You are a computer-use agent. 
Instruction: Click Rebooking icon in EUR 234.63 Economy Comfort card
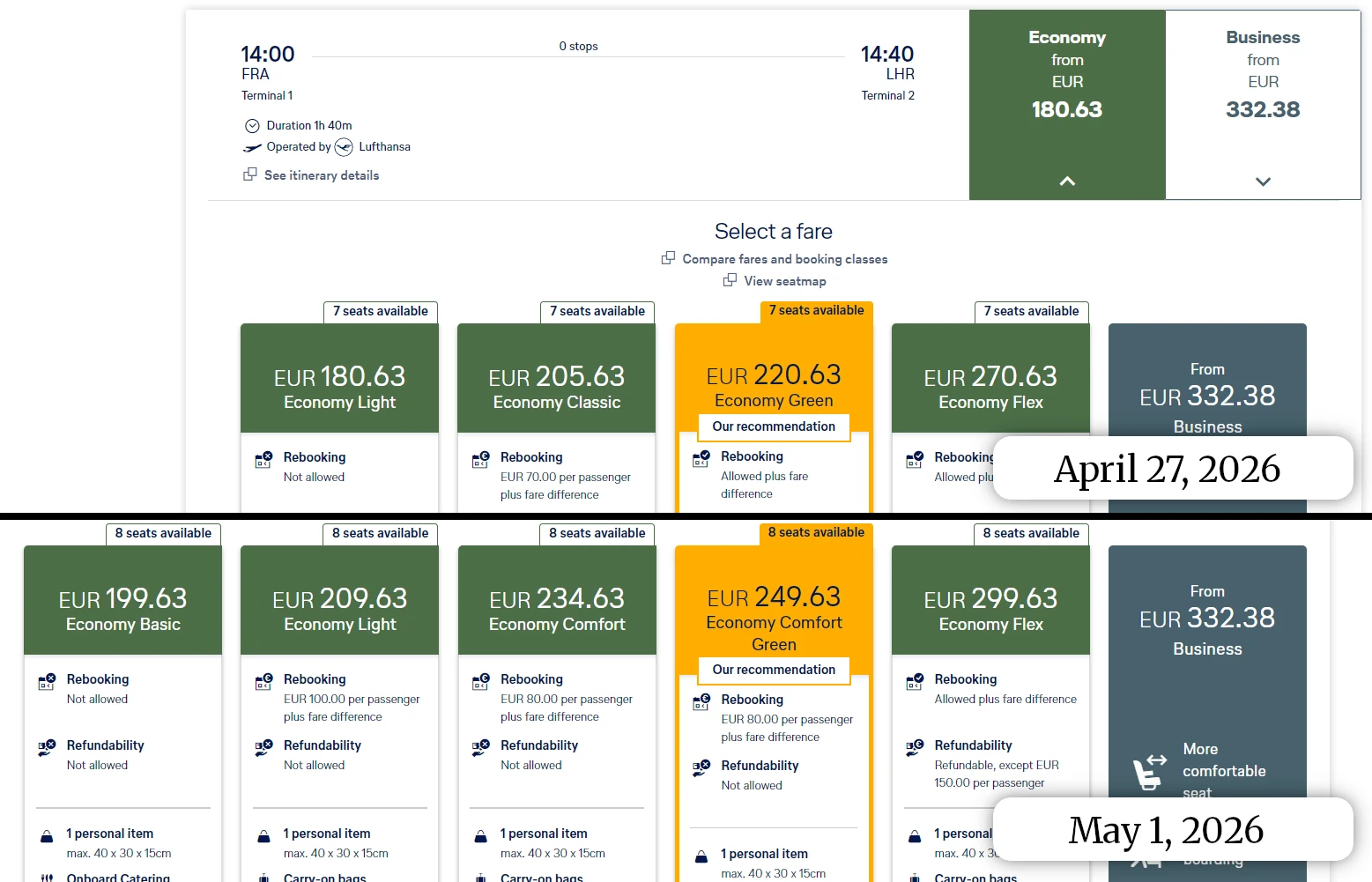(480, 681)
